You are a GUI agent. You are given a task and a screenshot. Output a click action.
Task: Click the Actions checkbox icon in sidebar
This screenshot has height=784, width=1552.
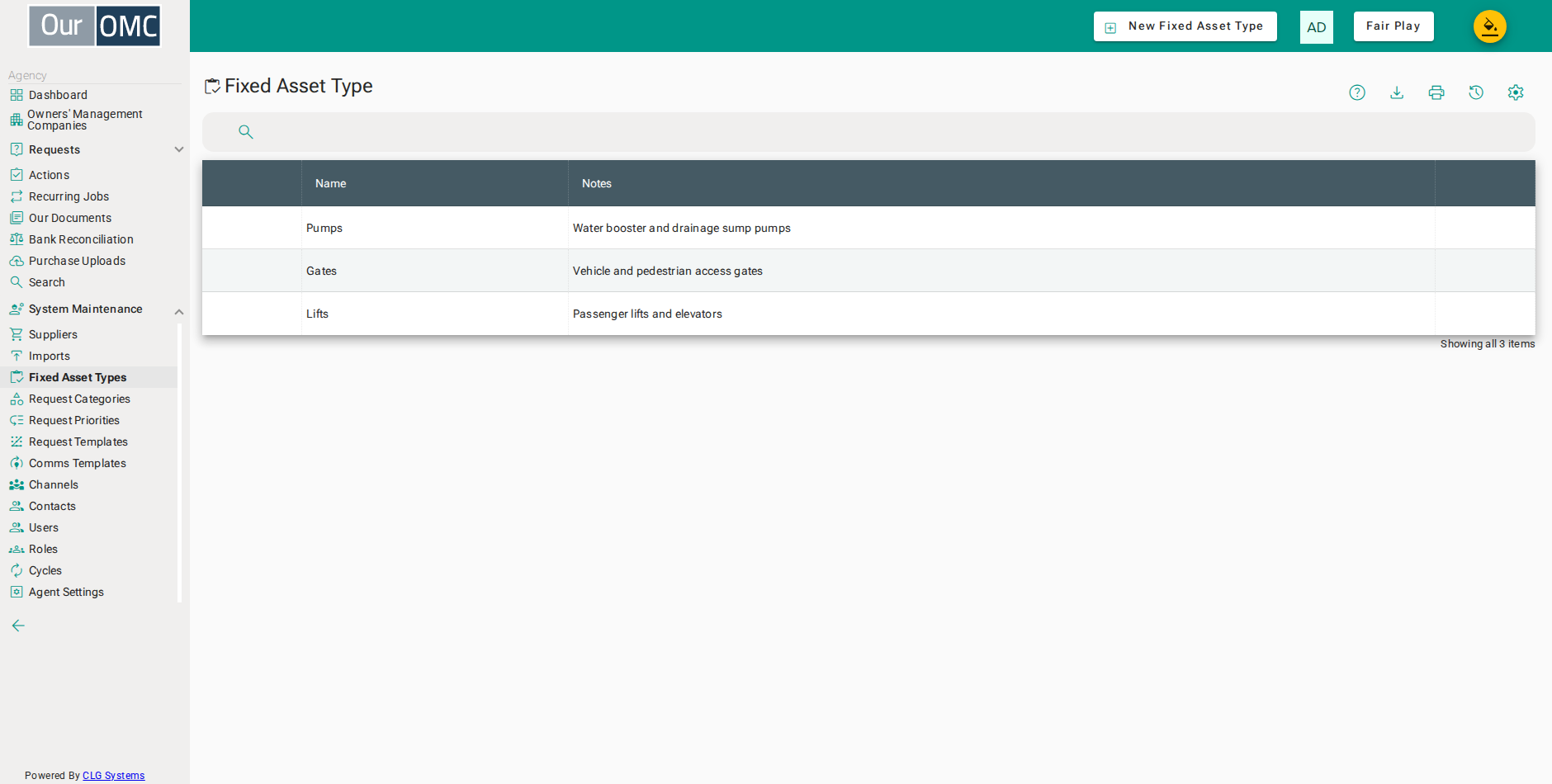[x=17, y=175]
